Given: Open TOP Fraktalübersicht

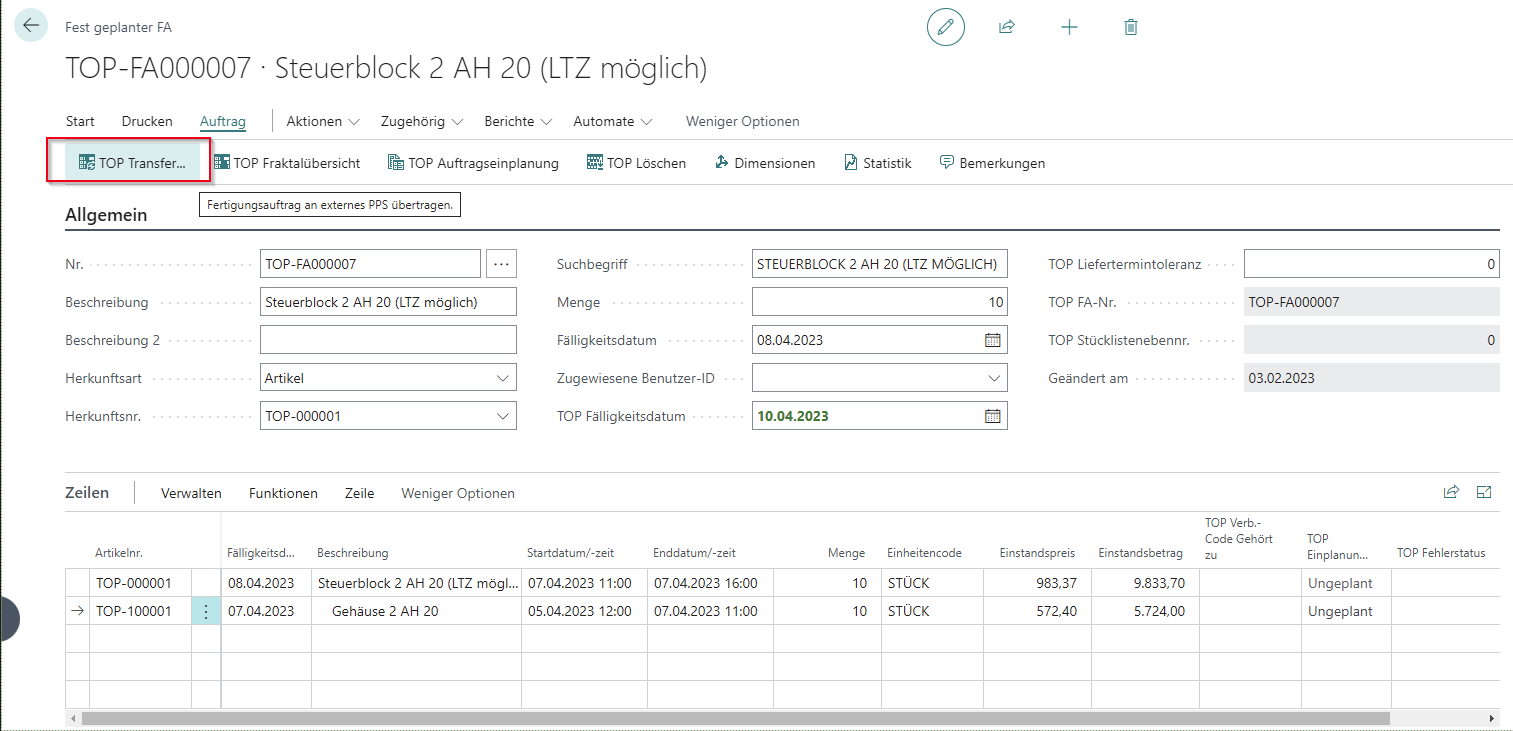Looking at the screenshot, I should click(x=287, y=163).
